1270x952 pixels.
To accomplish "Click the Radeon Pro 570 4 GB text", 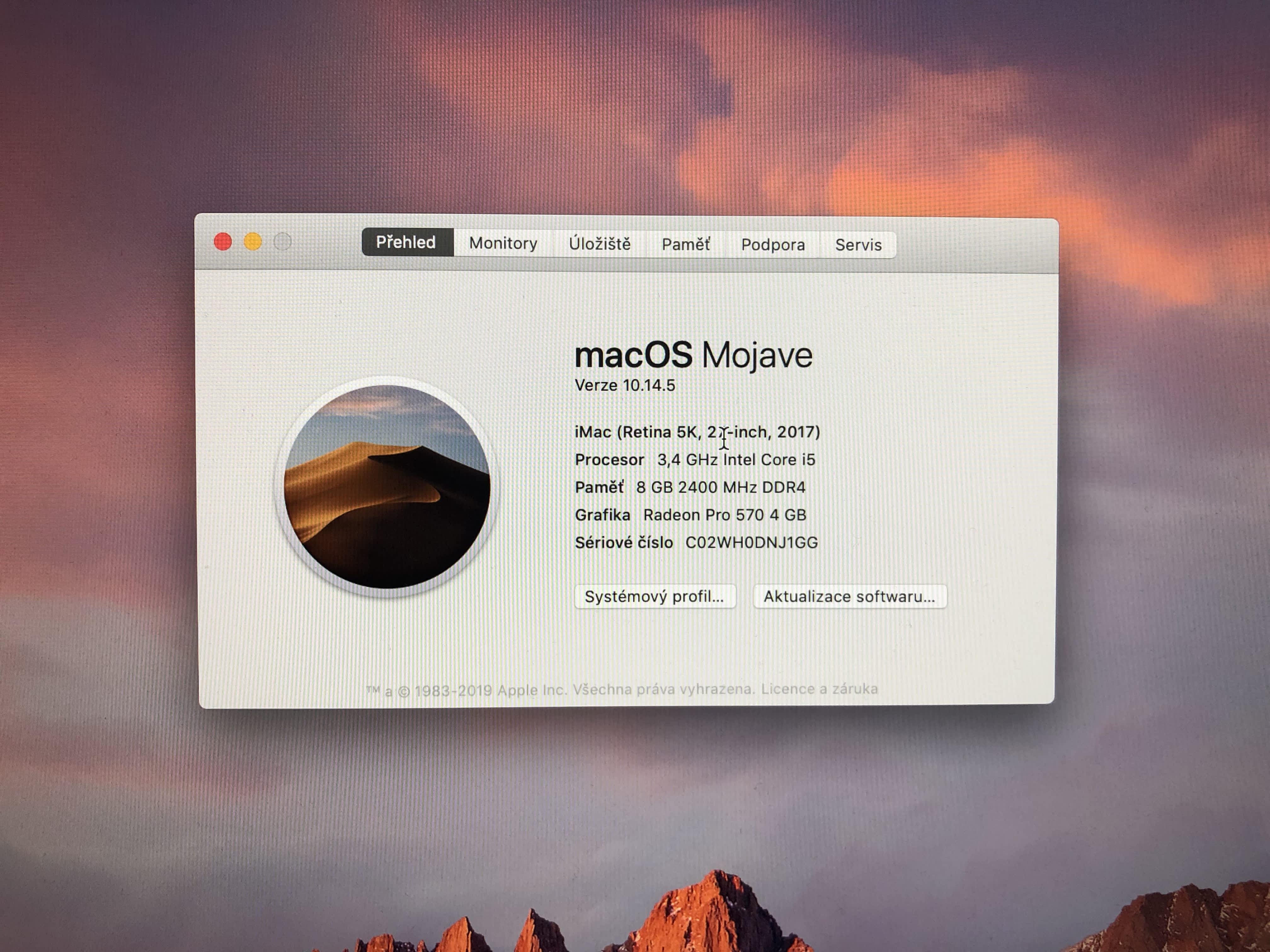I will coord(724,515).
